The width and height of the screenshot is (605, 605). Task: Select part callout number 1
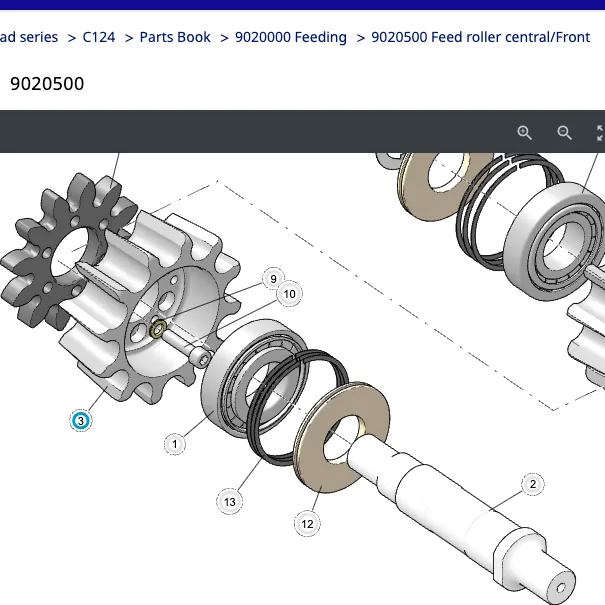tap(175, 444)
